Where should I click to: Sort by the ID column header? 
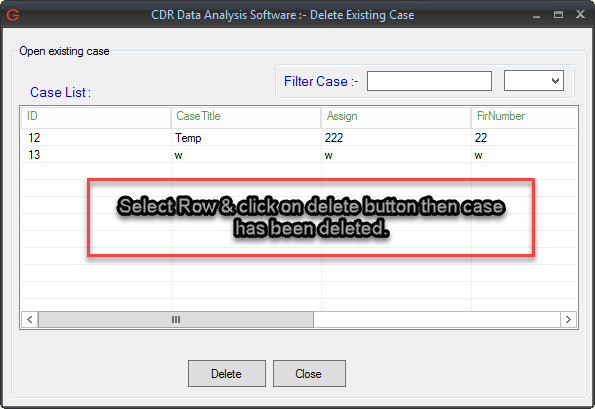96,117
